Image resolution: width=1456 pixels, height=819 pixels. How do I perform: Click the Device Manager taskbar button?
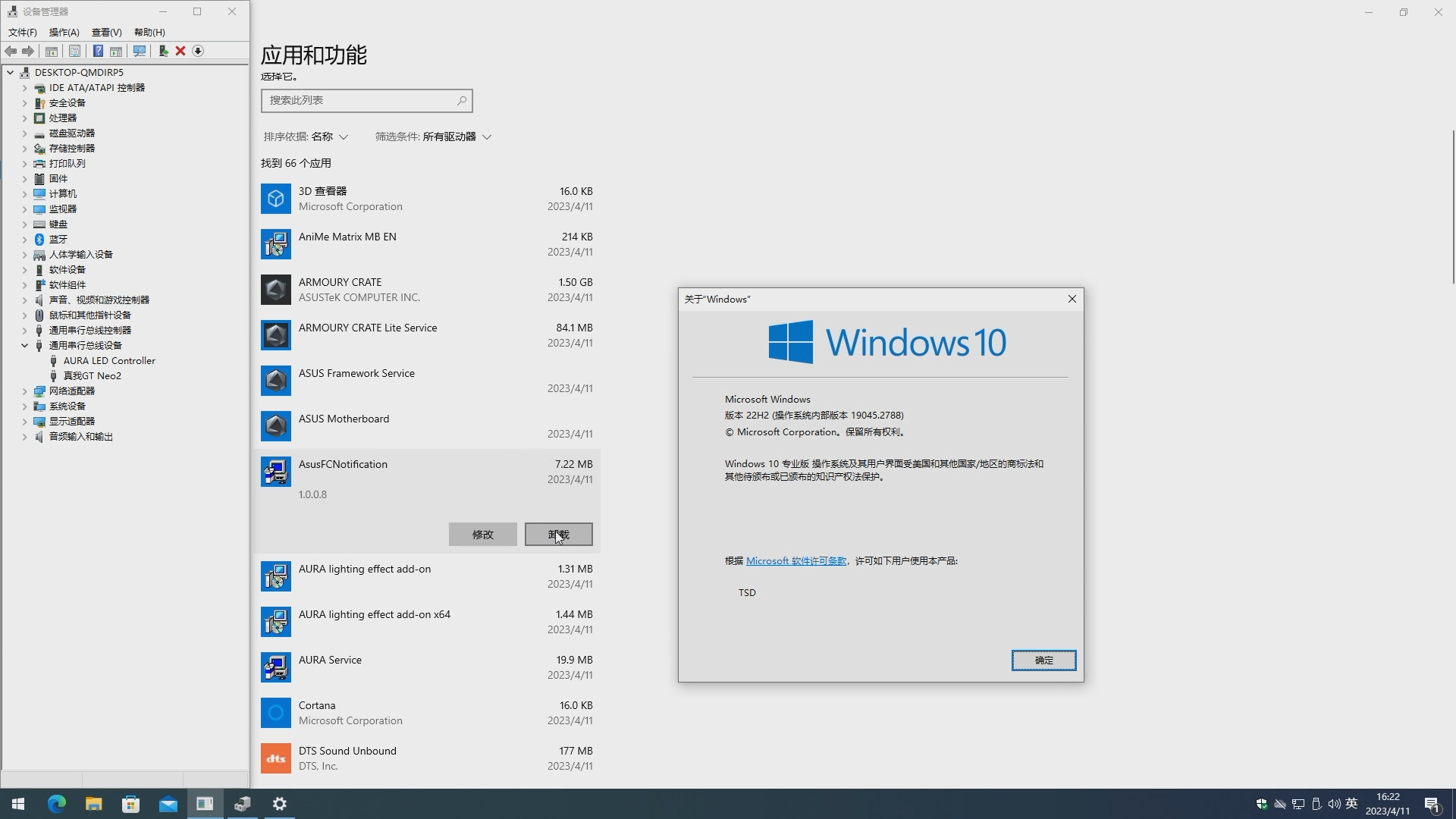pyautogui.click(x=243, y=804)
